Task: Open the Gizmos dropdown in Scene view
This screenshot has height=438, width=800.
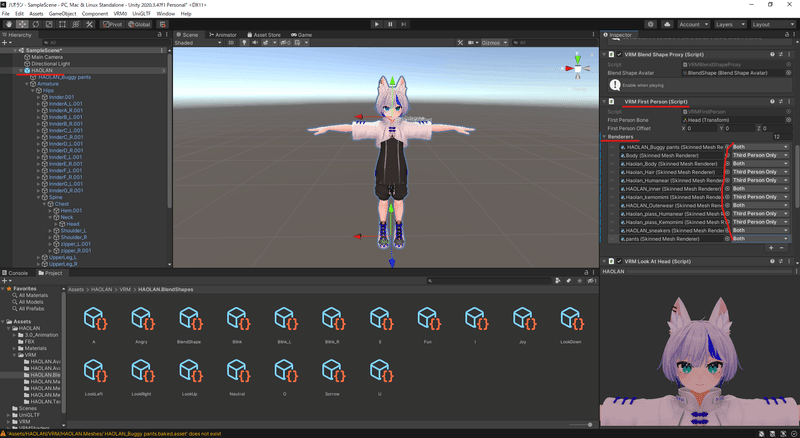Action: click(x=494, y=43)
